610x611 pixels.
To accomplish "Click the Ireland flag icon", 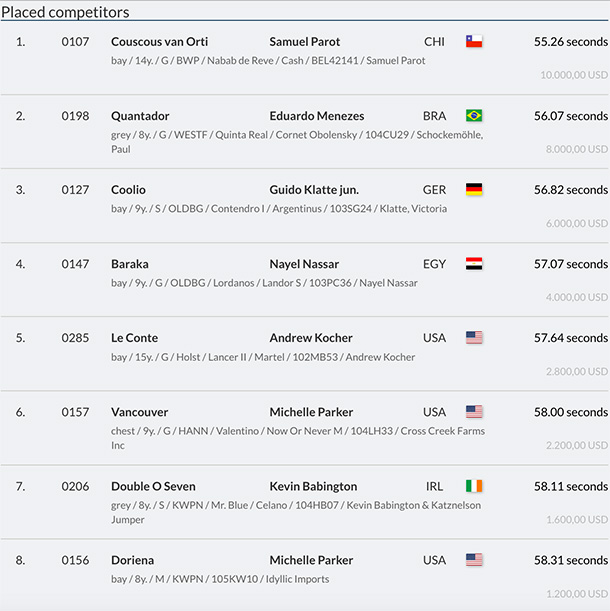I will [474, 486].
